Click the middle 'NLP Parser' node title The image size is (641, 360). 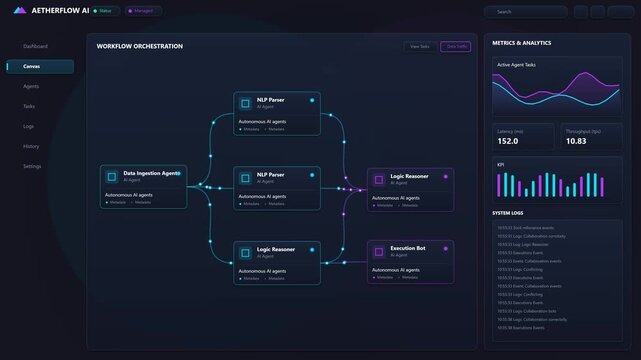click(x=270, y=174)
